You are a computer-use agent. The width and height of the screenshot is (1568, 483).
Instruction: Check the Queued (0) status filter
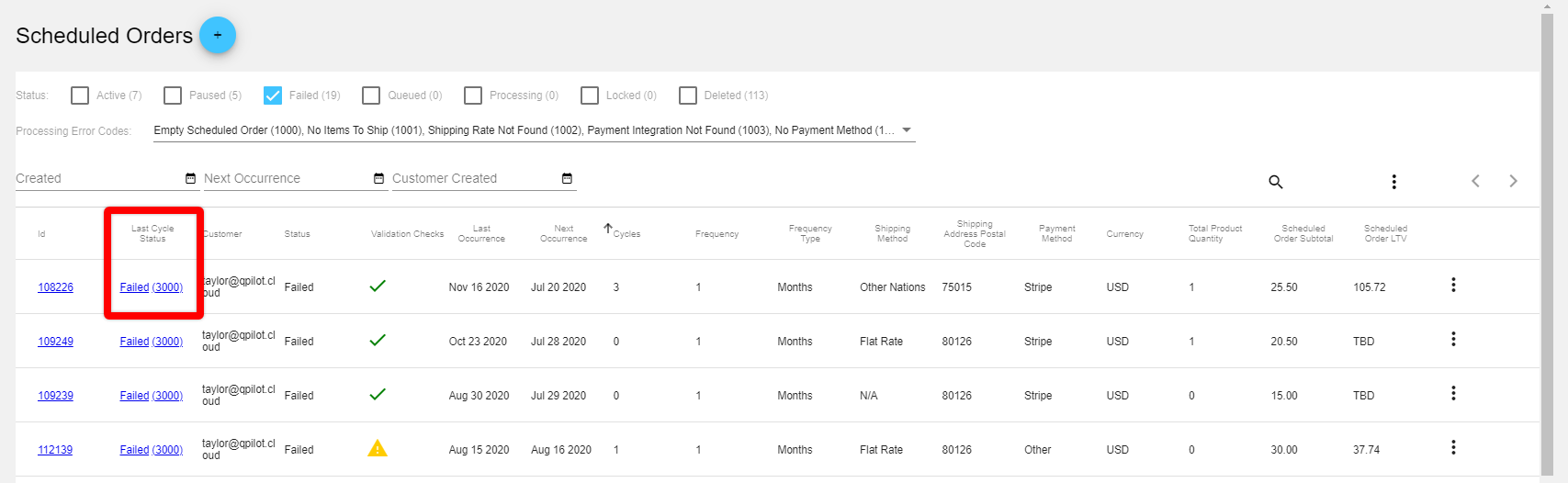371,95
